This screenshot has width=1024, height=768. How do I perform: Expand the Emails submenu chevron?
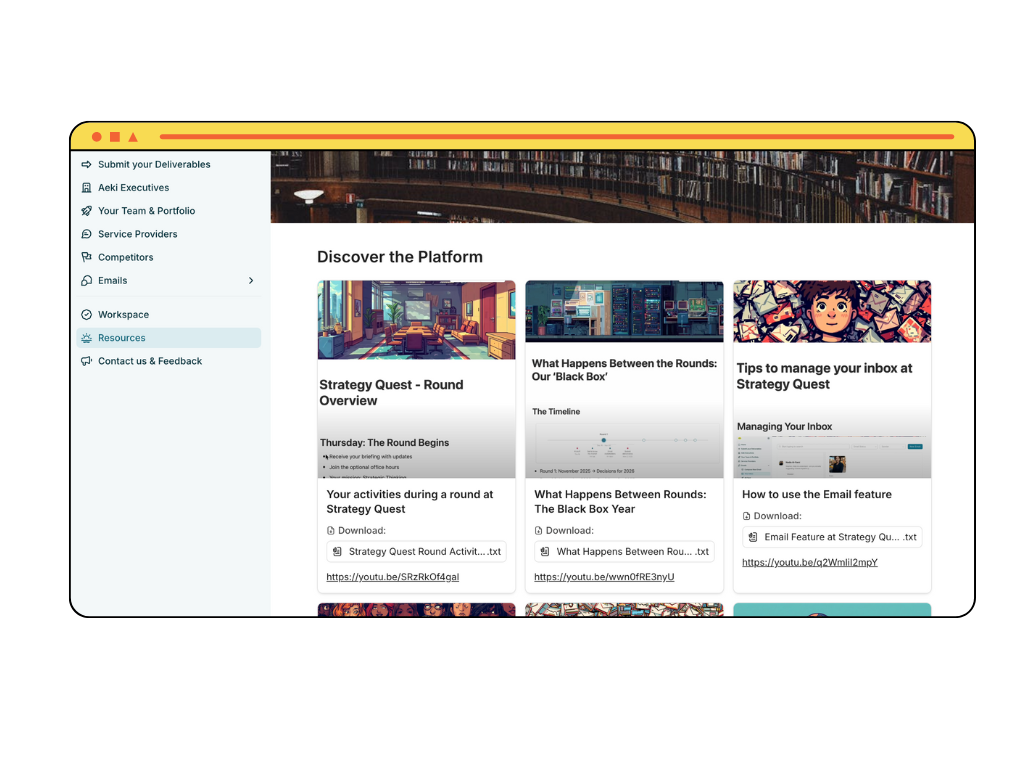[x=251, y=281]
